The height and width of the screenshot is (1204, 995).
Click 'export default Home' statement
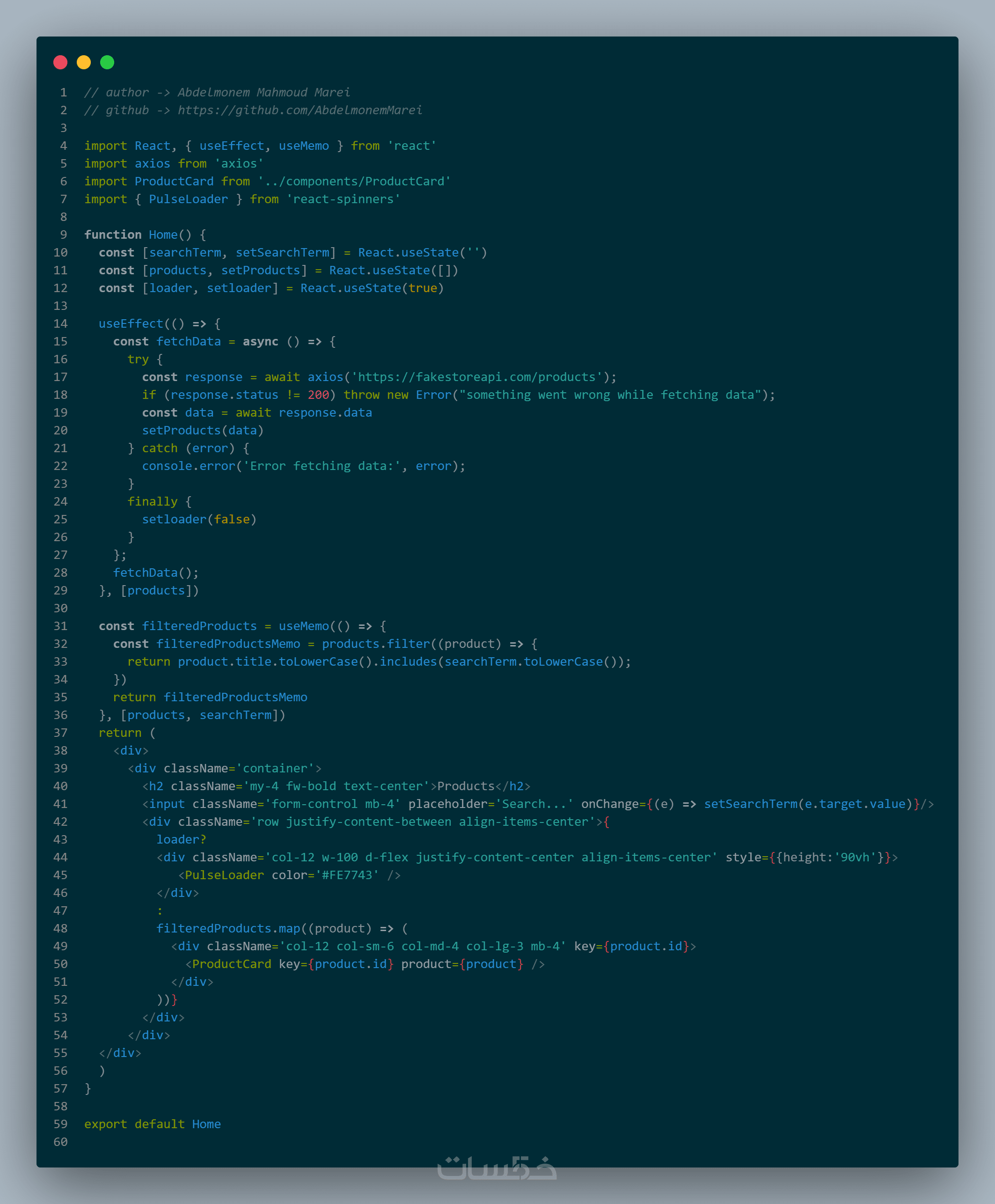[153, 1124]
